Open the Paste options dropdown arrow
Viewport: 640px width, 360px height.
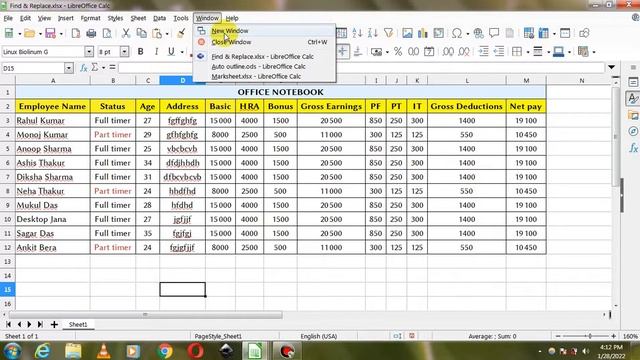[167, 34]
